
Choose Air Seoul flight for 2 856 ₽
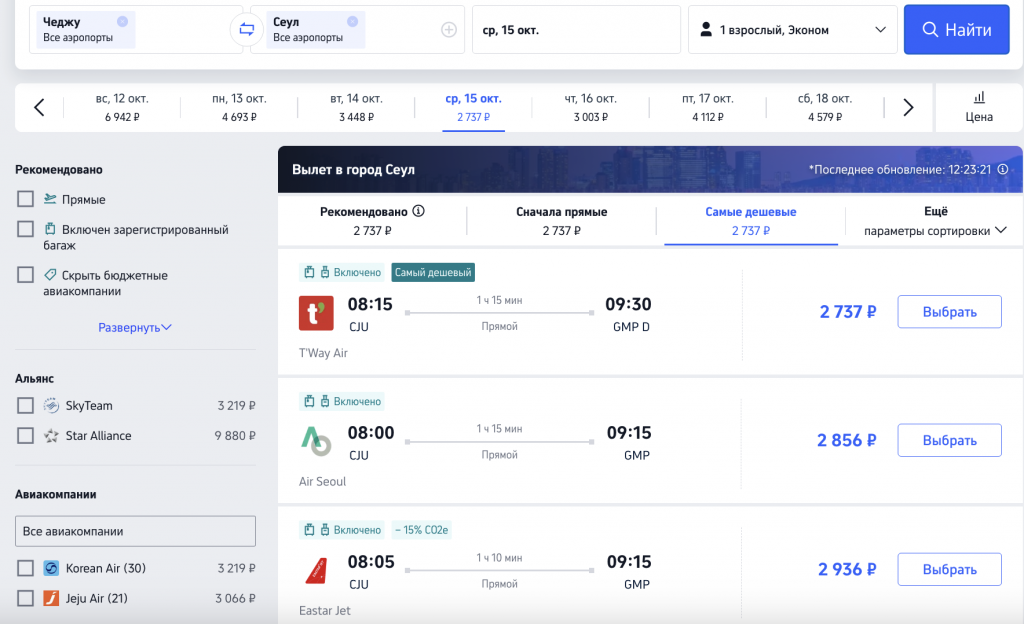[x=950, y=440]
